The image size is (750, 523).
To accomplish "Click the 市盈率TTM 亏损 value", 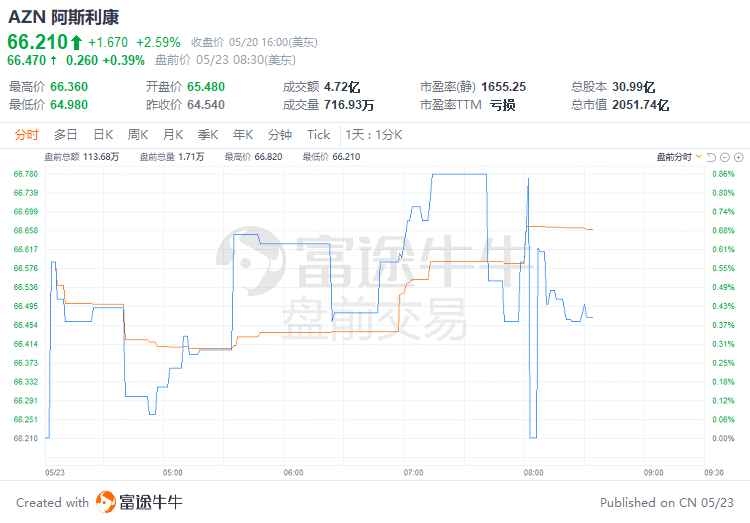I will coord(502,104).
